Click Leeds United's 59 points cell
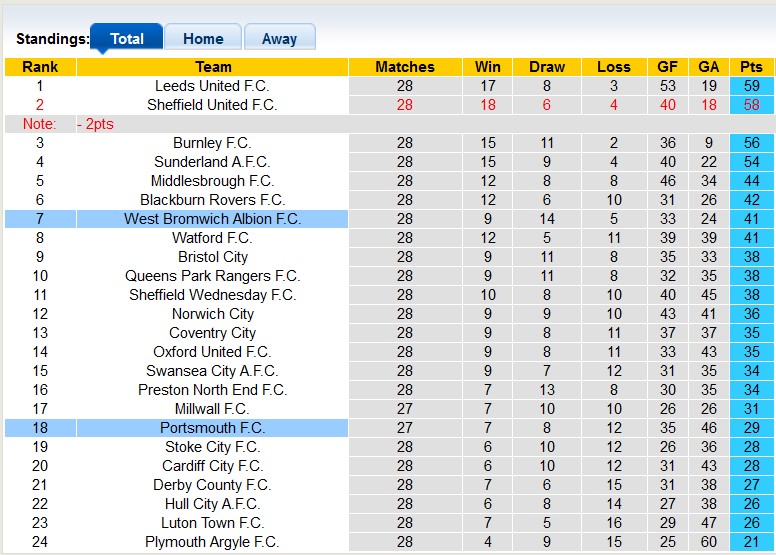Screen dimensions: 776x555 [751, 86]
